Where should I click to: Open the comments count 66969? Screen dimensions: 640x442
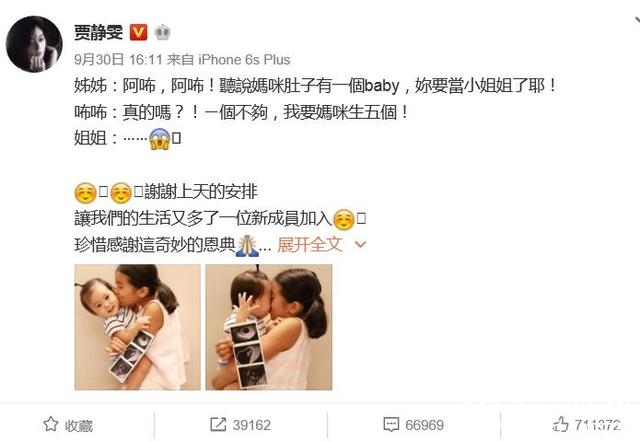coord(424,425)
